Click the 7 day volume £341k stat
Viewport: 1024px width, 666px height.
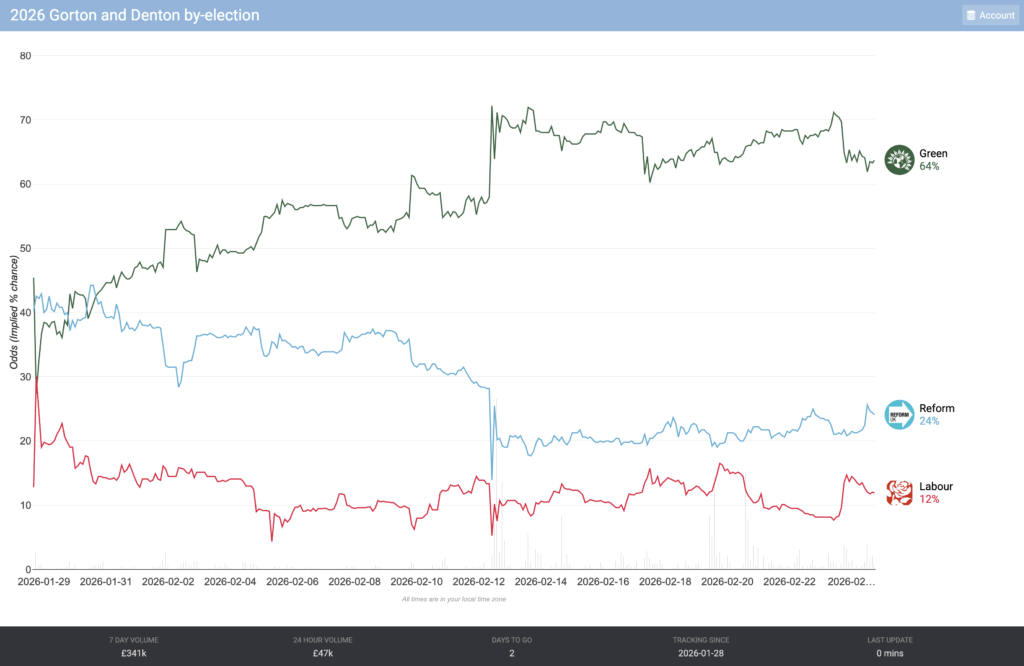coord(134,653)
